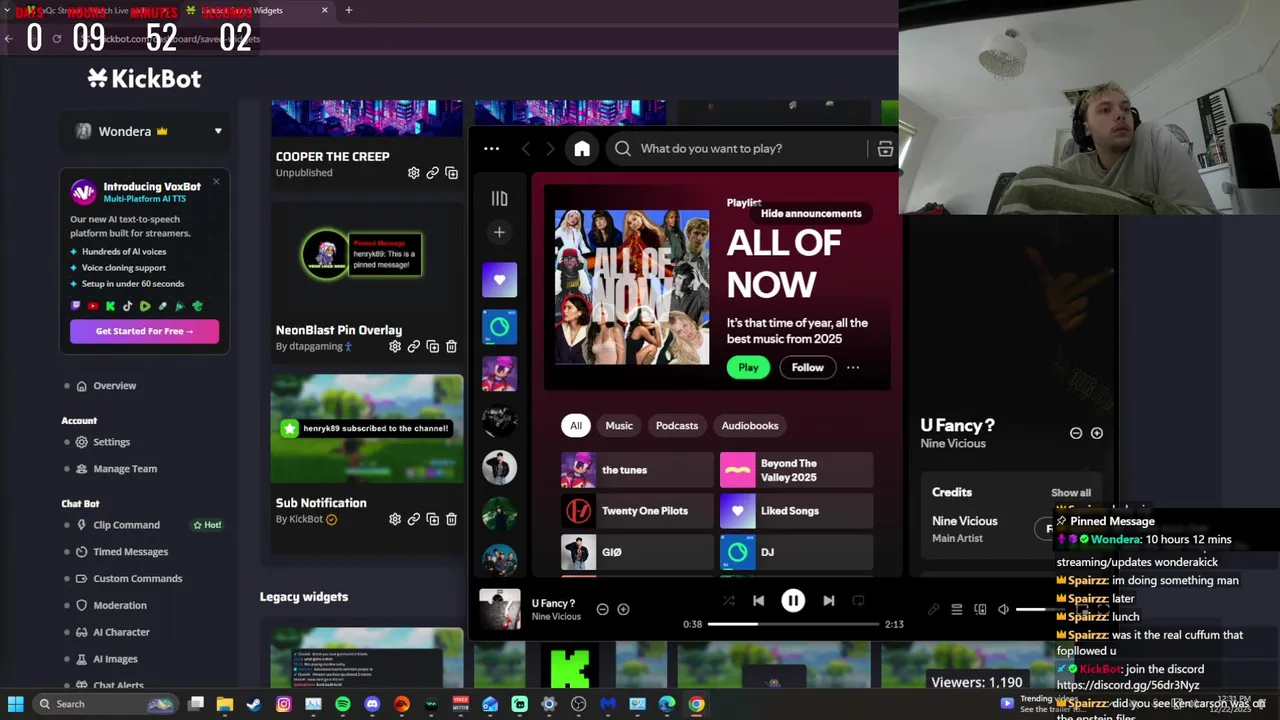1280x720 pixels.
Task: Open the Spotify queue icon
Action: [956, 609]
